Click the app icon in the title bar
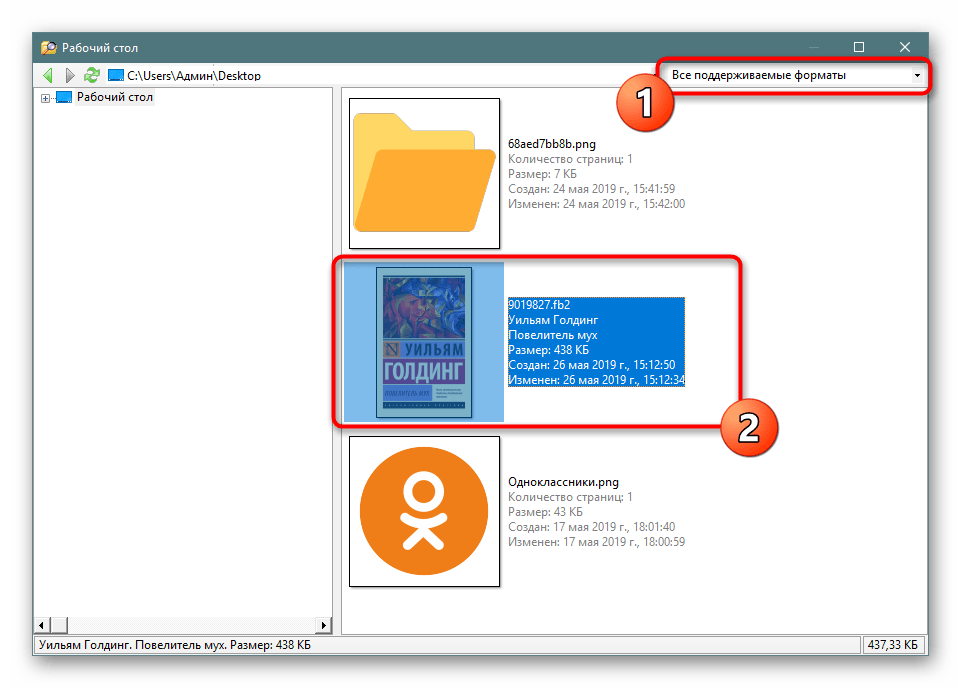The image size is (961, 688). [x=48, y=47]
